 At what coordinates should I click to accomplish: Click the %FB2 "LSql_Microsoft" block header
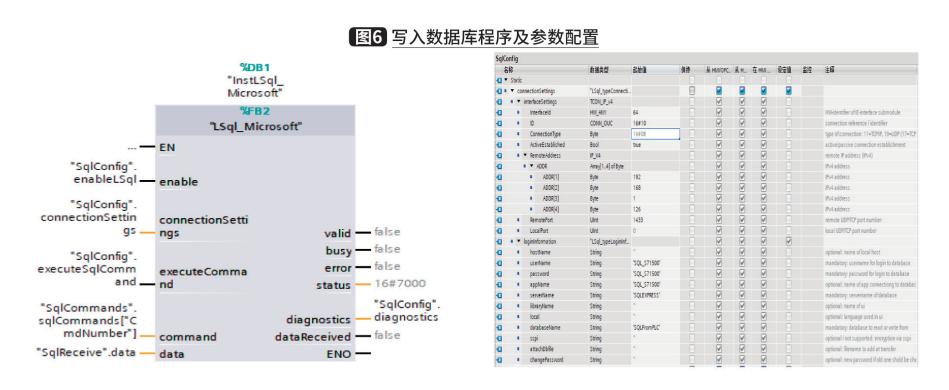click(x=255, y=120)
